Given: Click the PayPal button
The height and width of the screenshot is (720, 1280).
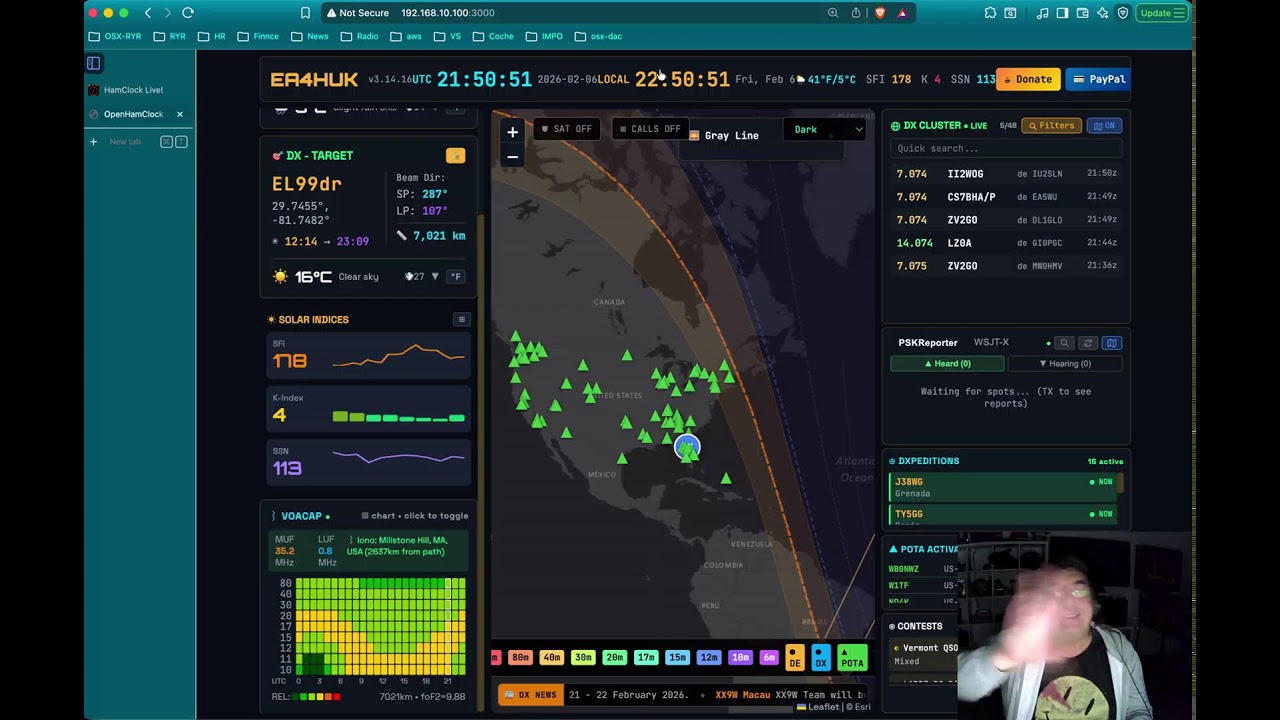Looking at the screenshot, I should (1098, 79).
